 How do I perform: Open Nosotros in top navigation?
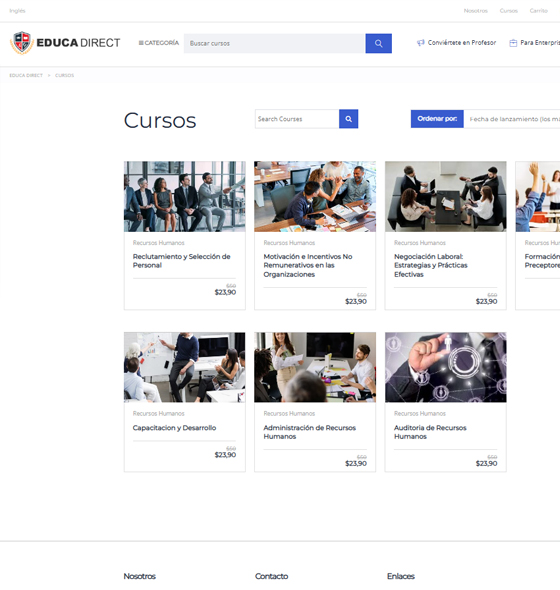point(475,11)
